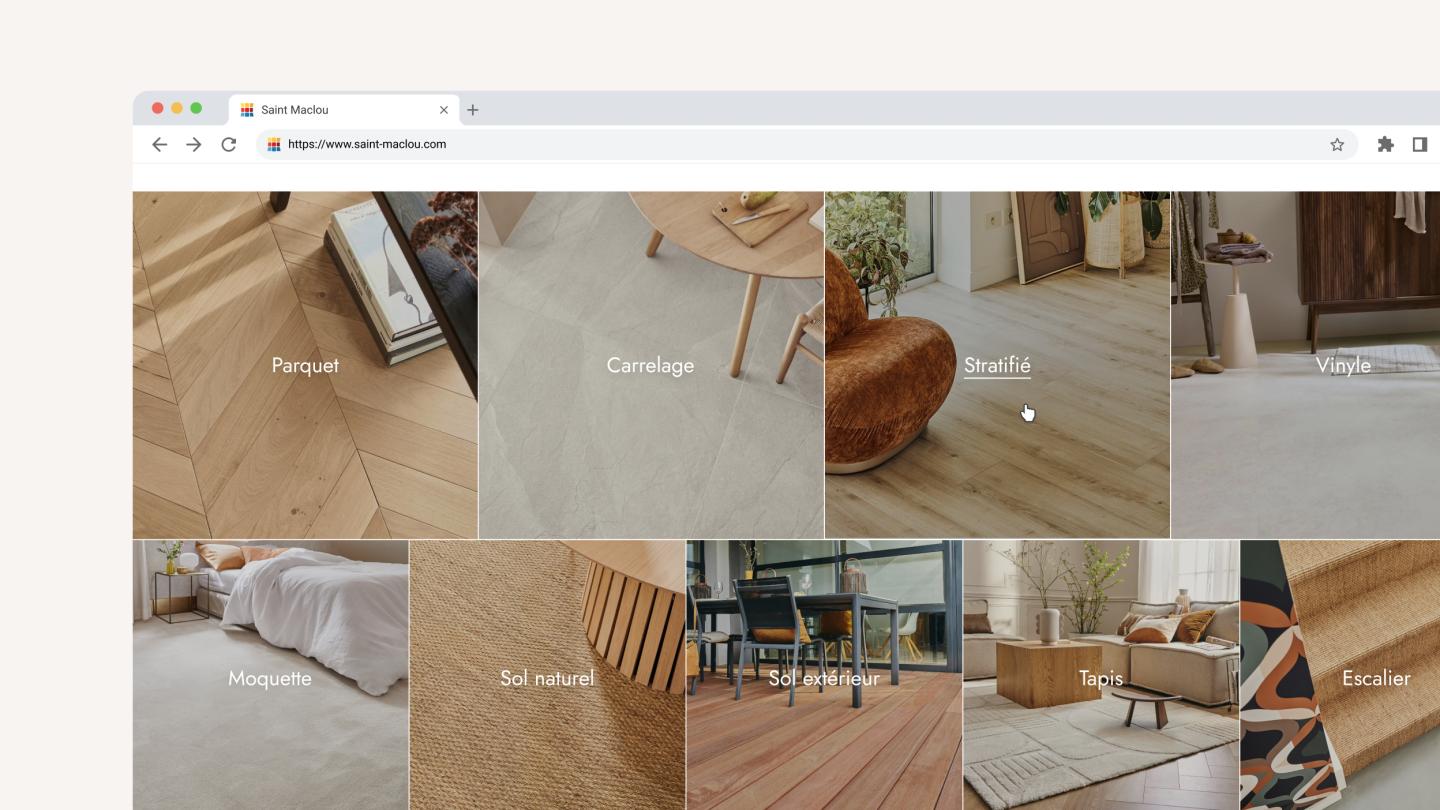Open the browser side panel icon
The width and height of the screenshot is (1440, 810).
pyautogui.click(x=1420, y=144)
